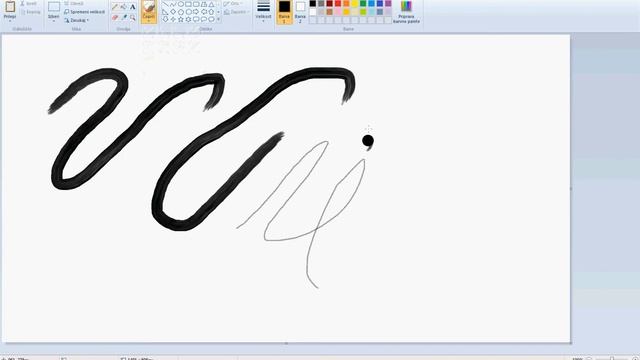
Task: Choose the Right triangle shape
Action: pos(165,12)
